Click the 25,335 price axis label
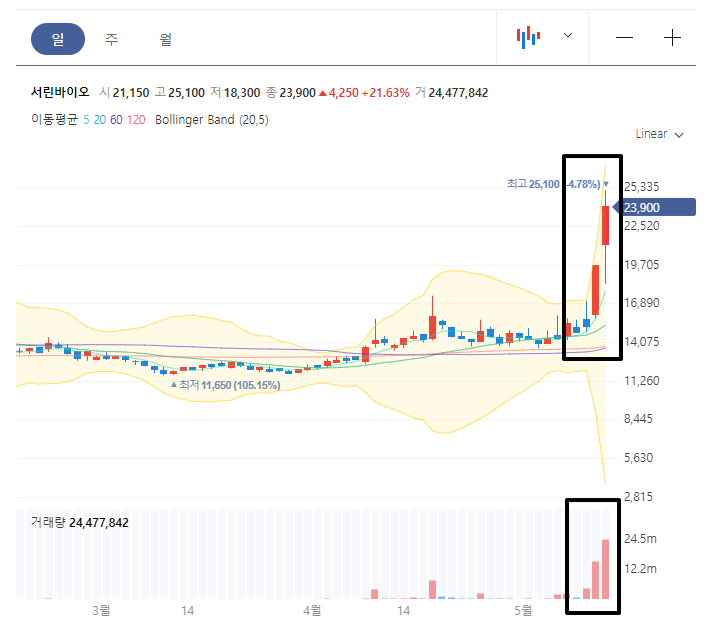 [642, 186]
